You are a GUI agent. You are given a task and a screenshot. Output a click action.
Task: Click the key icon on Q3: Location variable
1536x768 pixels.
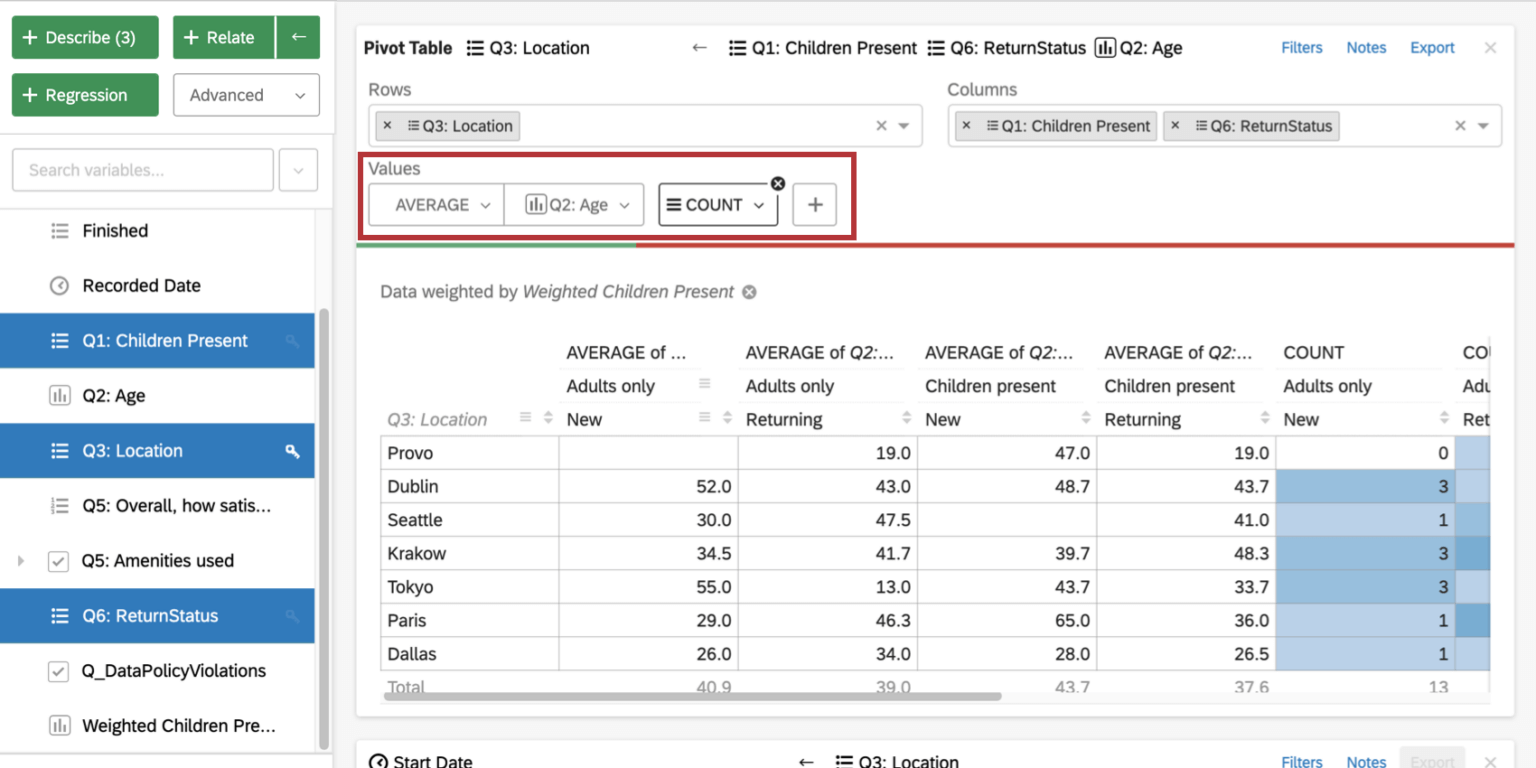[293, 451]
